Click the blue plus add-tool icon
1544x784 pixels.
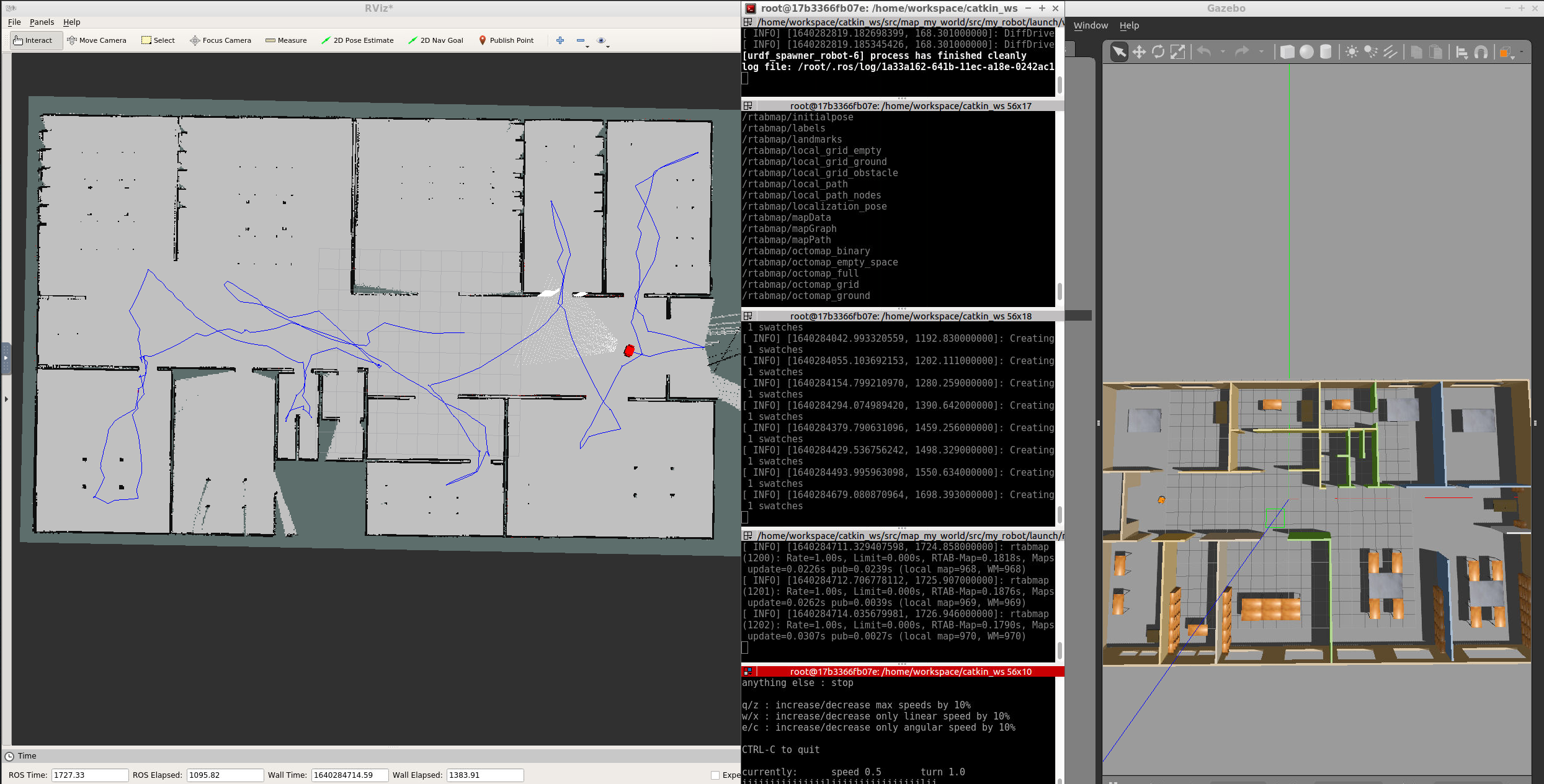tap(560, 40)
